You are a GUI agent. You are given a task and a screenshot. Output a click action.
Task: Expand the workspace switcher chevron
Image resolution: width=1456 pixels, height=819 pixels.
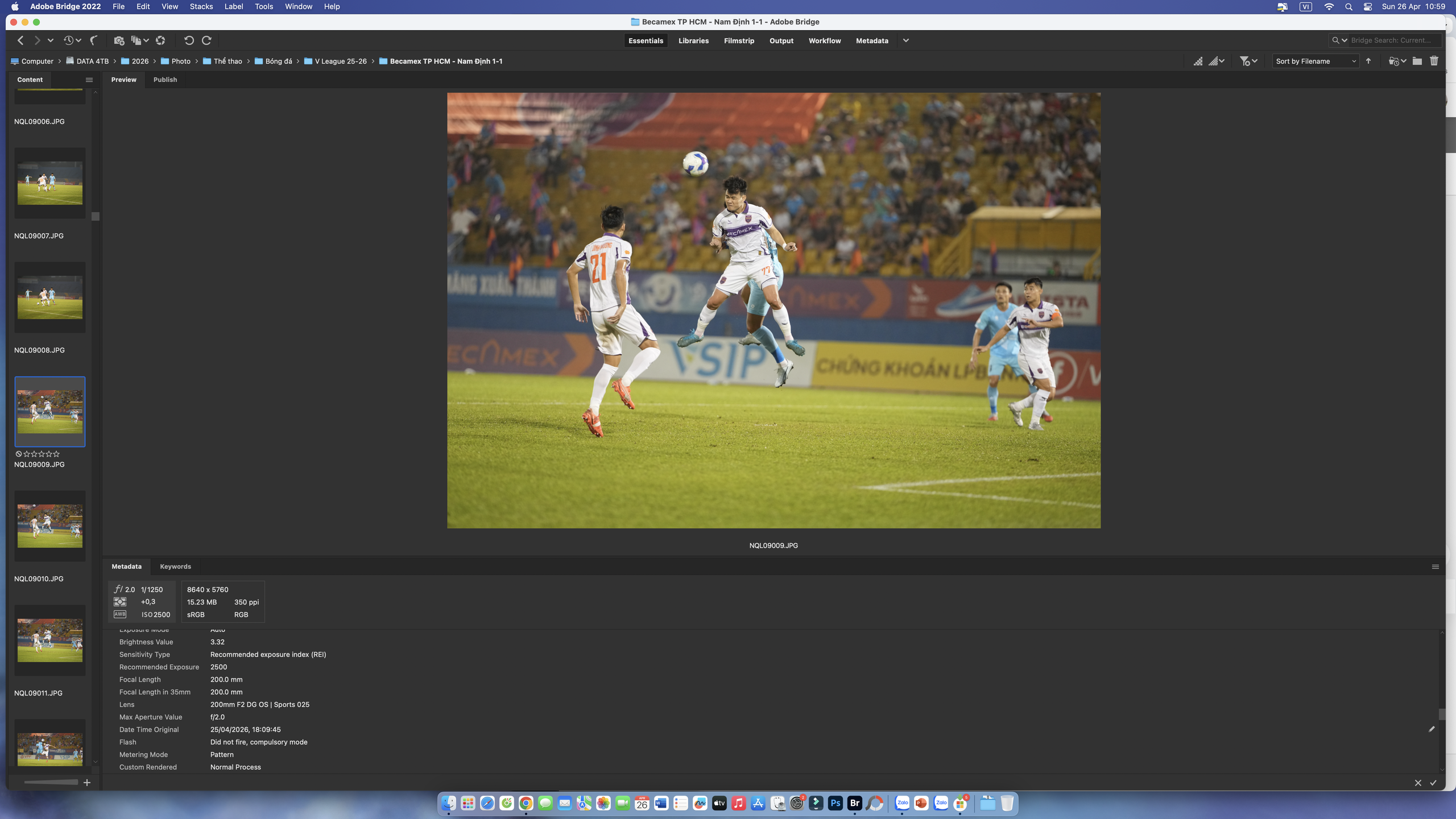[906, 40]
